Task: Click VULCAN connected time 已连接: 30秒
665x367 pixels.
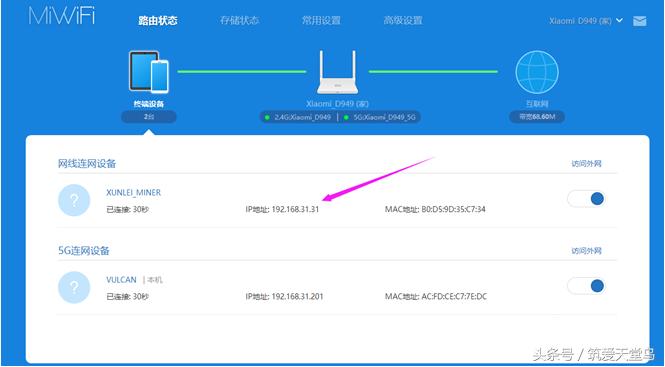Action: click(x=128, y=297)
